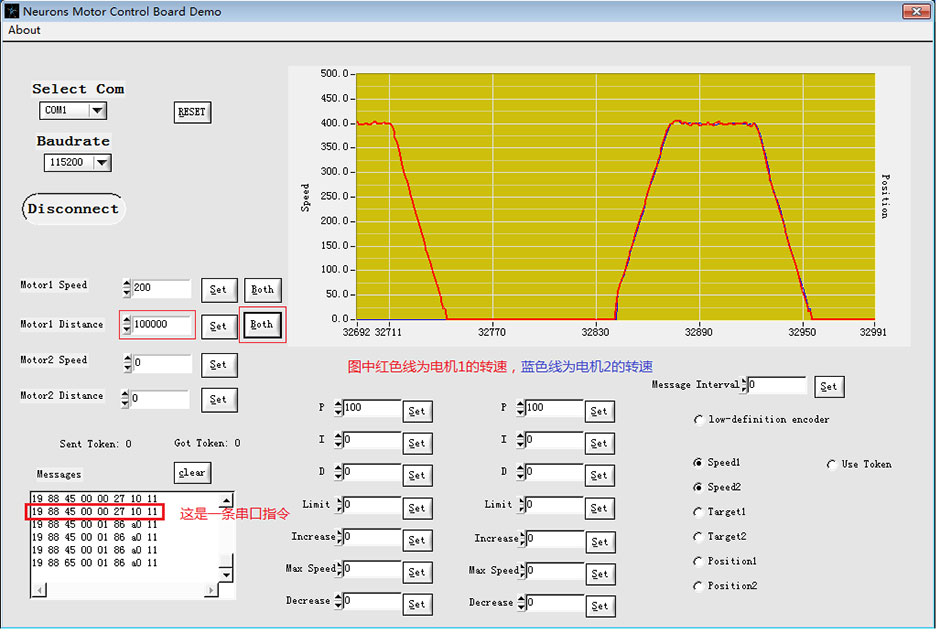Click the Message Interval input field
940x633 pixels.
coord(777,385)
